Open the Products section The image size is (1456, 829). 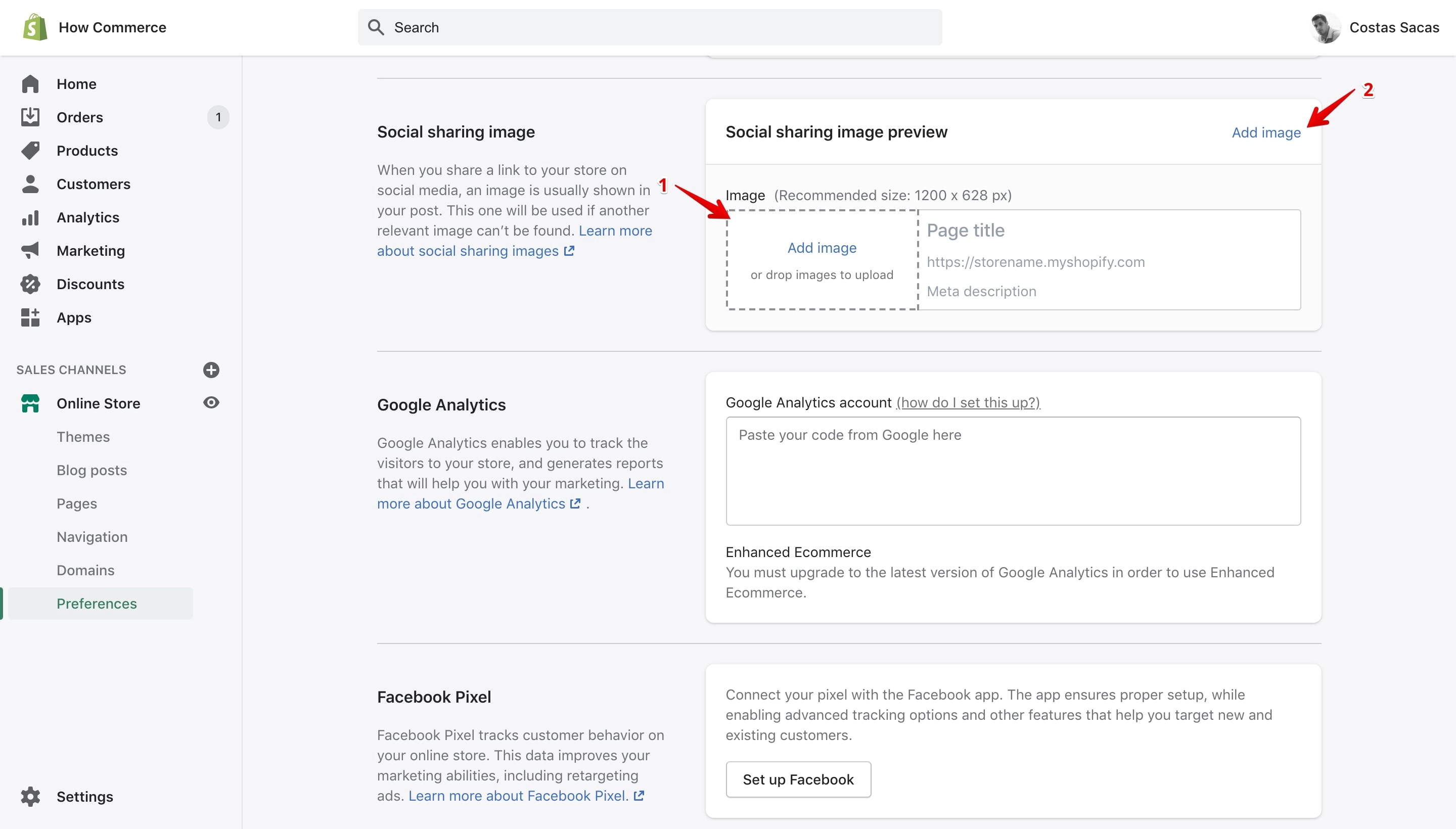pyautogui.click(x=87, y=150)
